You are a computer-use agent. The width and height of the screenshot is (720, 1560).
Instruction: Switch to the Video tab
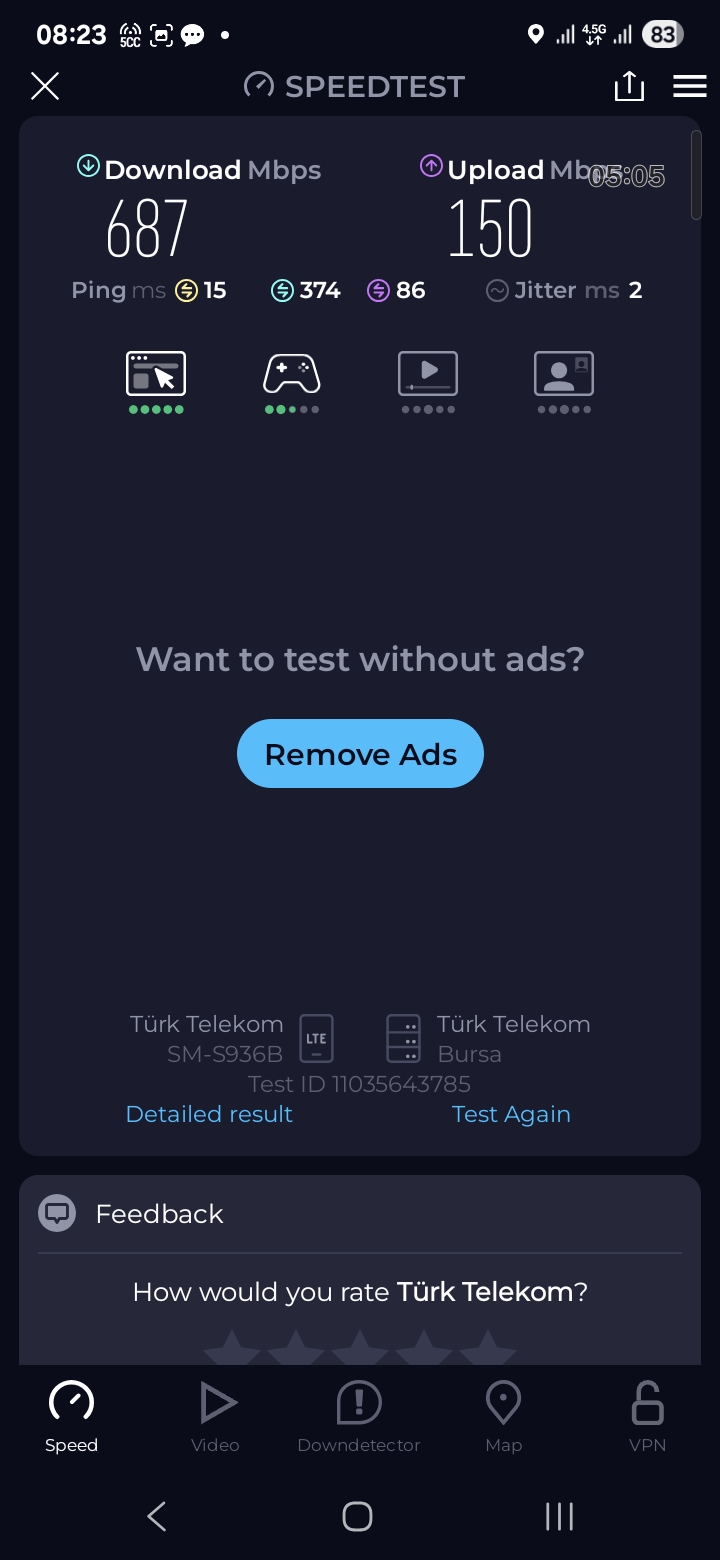coord(215,1417)
